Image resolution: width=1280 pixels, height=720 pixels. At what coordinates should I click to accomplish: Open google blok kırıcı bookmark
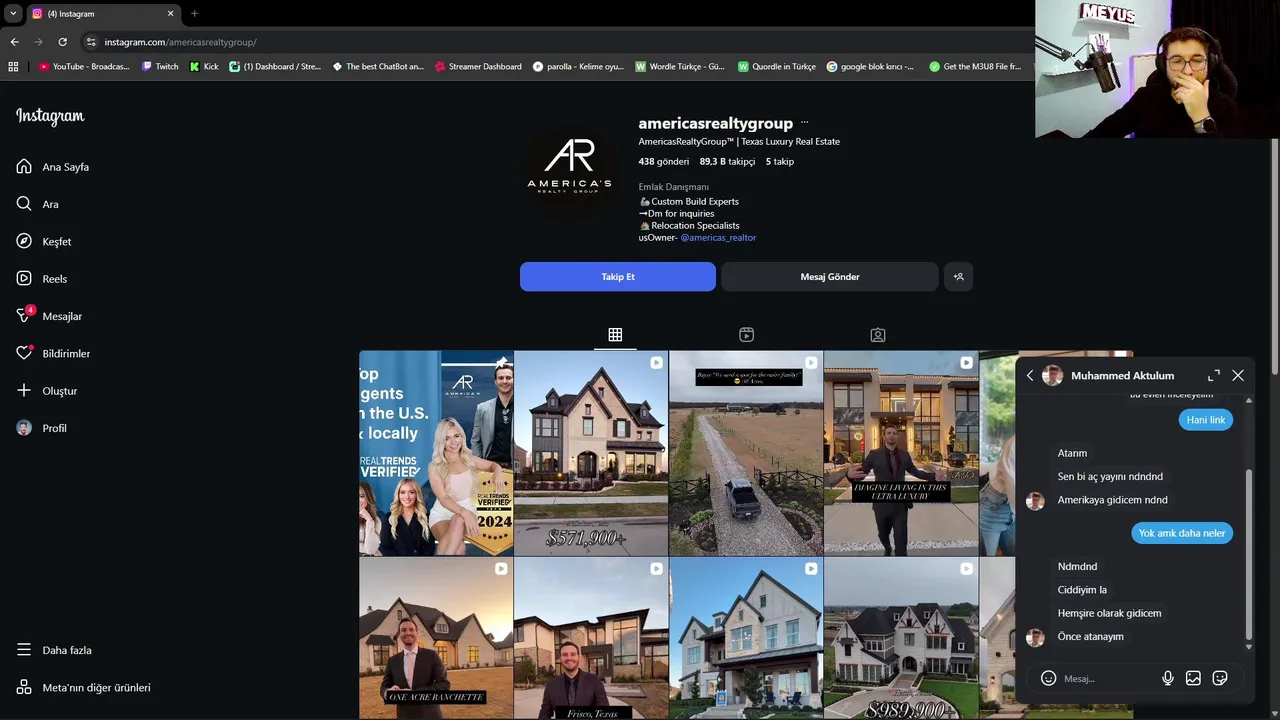coord(870,67)
